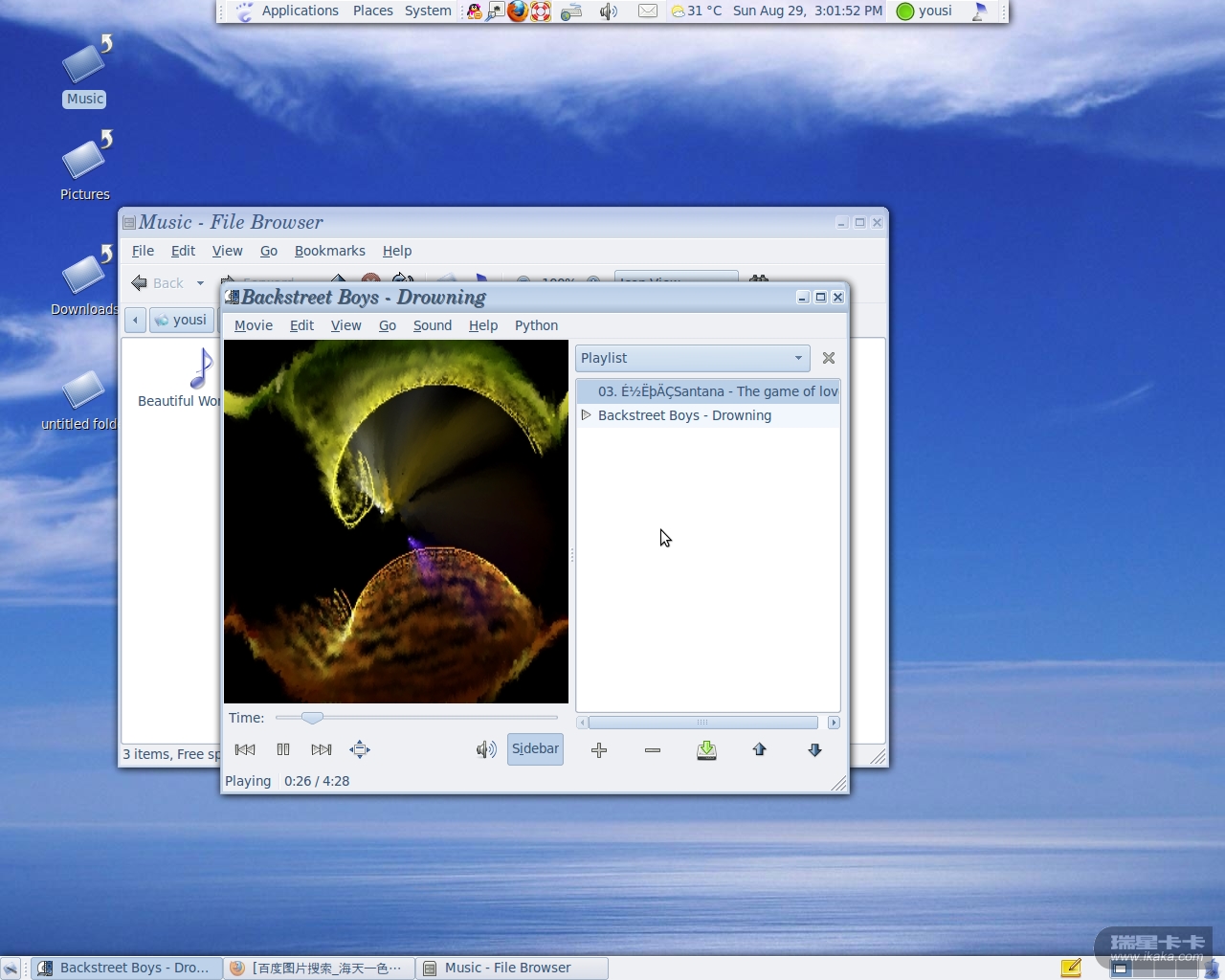Open the Playlist sidebar dropdown
Screen dimensions: 1225x980
click(x=692, y=358)
